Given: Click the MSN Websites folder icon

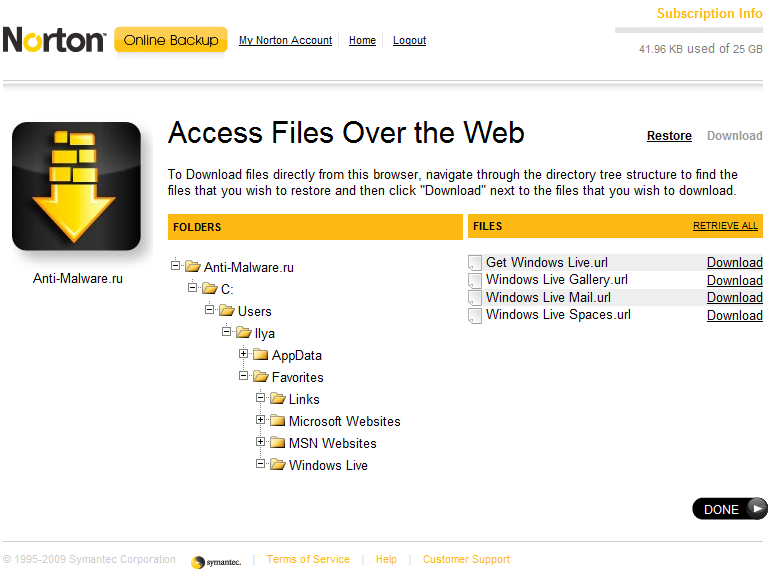Looking at the screenshot, I should tap(278, 443).
